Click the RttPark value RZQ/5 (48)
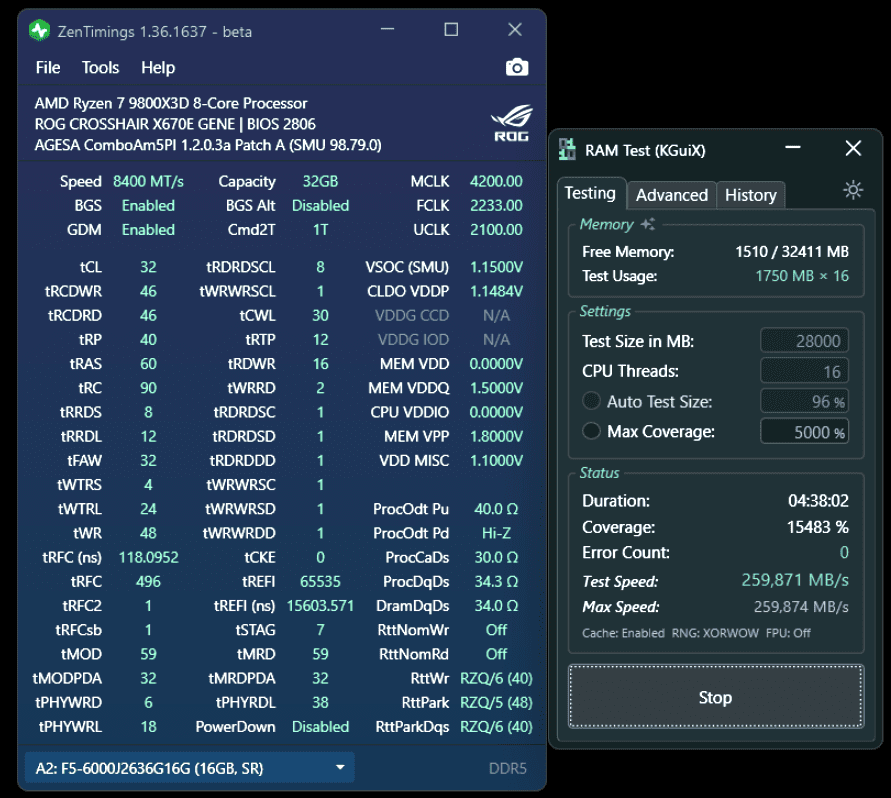891x798 pixels. 496,703
